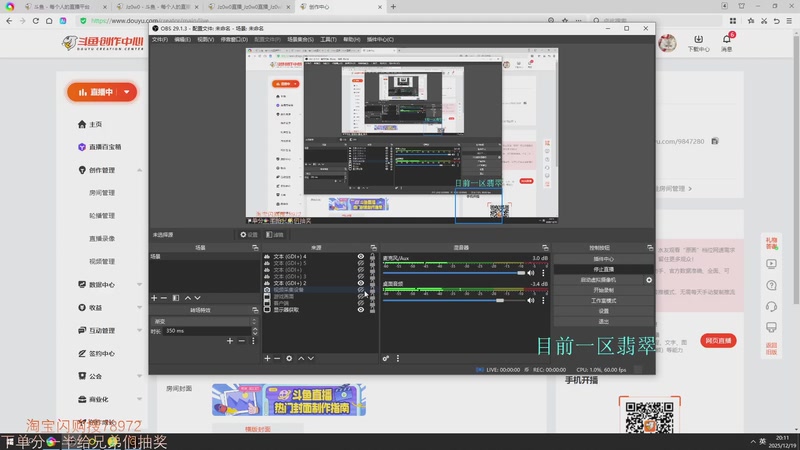This screenshot has height=450, width=800.
Task: Expand 公会 section in Douyu sidebar
Action: [x=139, y=377]
